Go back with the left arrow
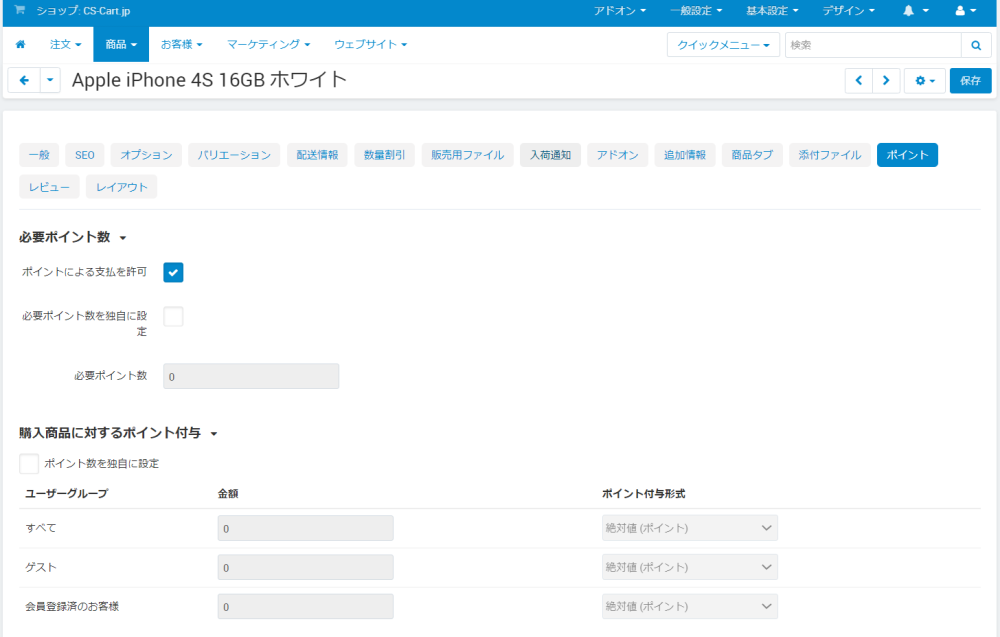The image size is (1000, 637). tap(24, 80)
